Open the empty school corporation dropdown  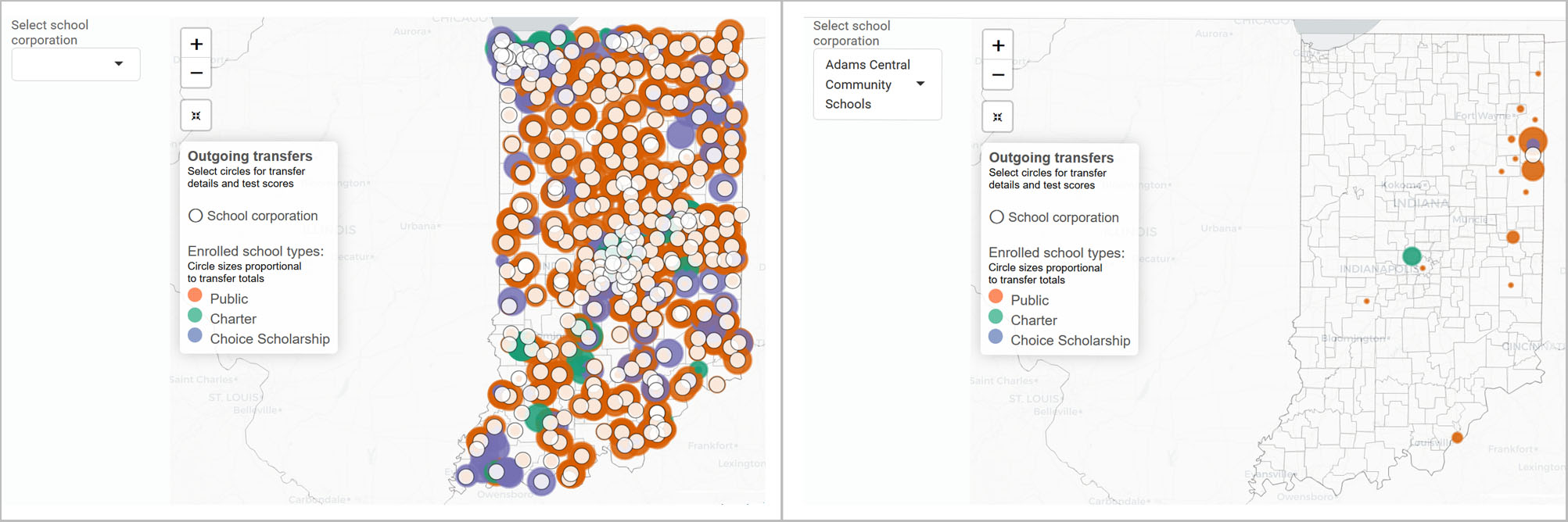tap(76, 64)
